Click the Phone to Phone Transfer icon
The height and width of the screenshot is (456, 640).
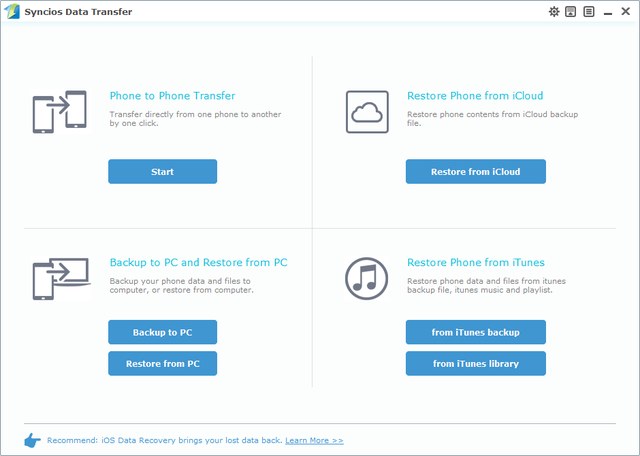[x=56, y=111]
